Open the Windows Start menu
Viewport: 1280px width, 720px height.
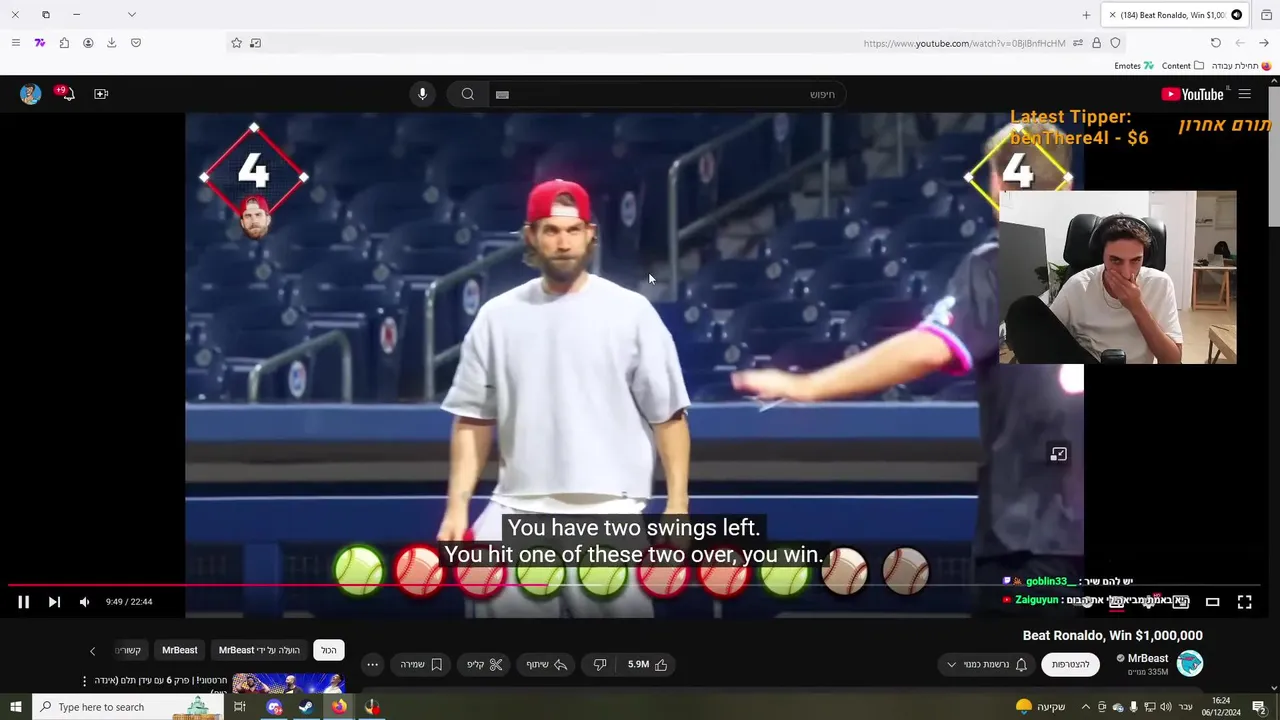click(x=16, y=707)
